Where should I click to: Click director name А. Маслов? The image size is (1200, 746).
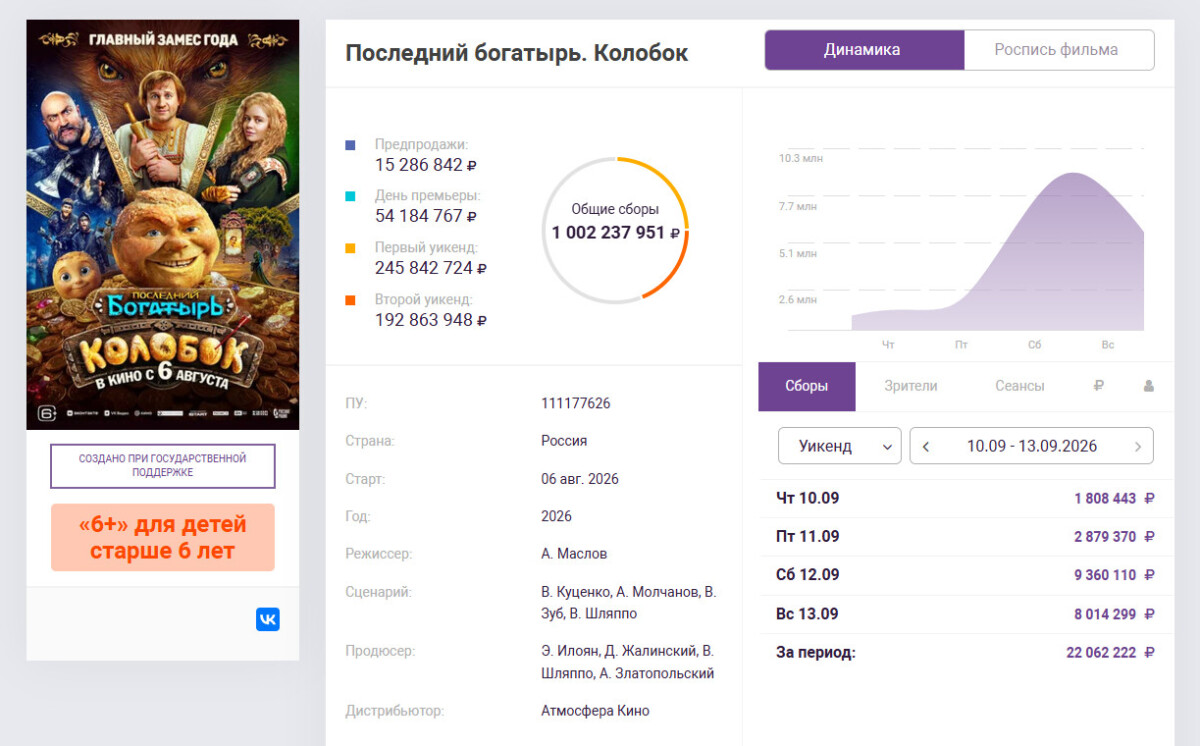coord(574,553)
